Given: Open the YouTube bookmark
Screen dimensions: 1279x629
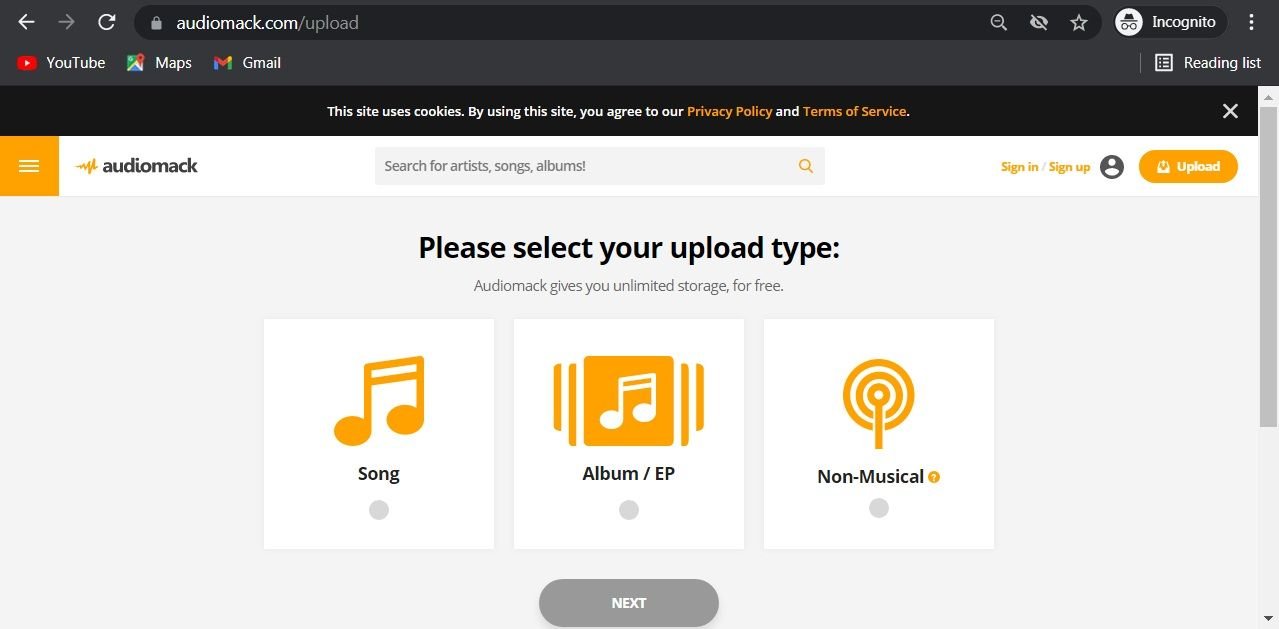Looking at the screenshot, I should pyautogui.click(x=62, y=62).
